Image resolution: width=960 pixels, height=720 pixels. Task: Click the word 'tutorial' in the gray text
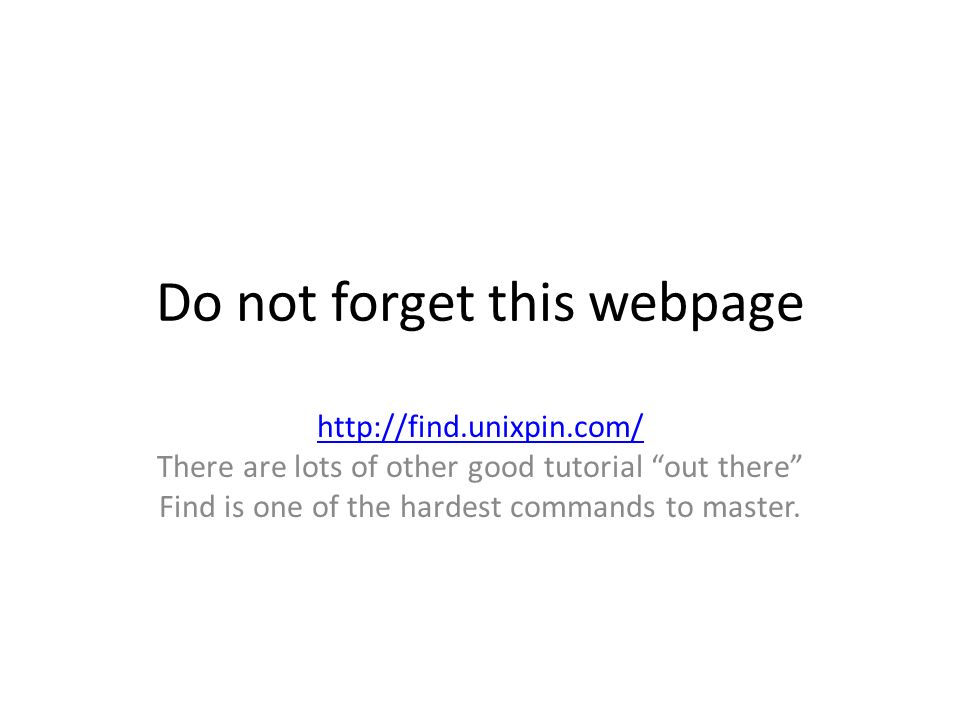[x=593, y=467]
